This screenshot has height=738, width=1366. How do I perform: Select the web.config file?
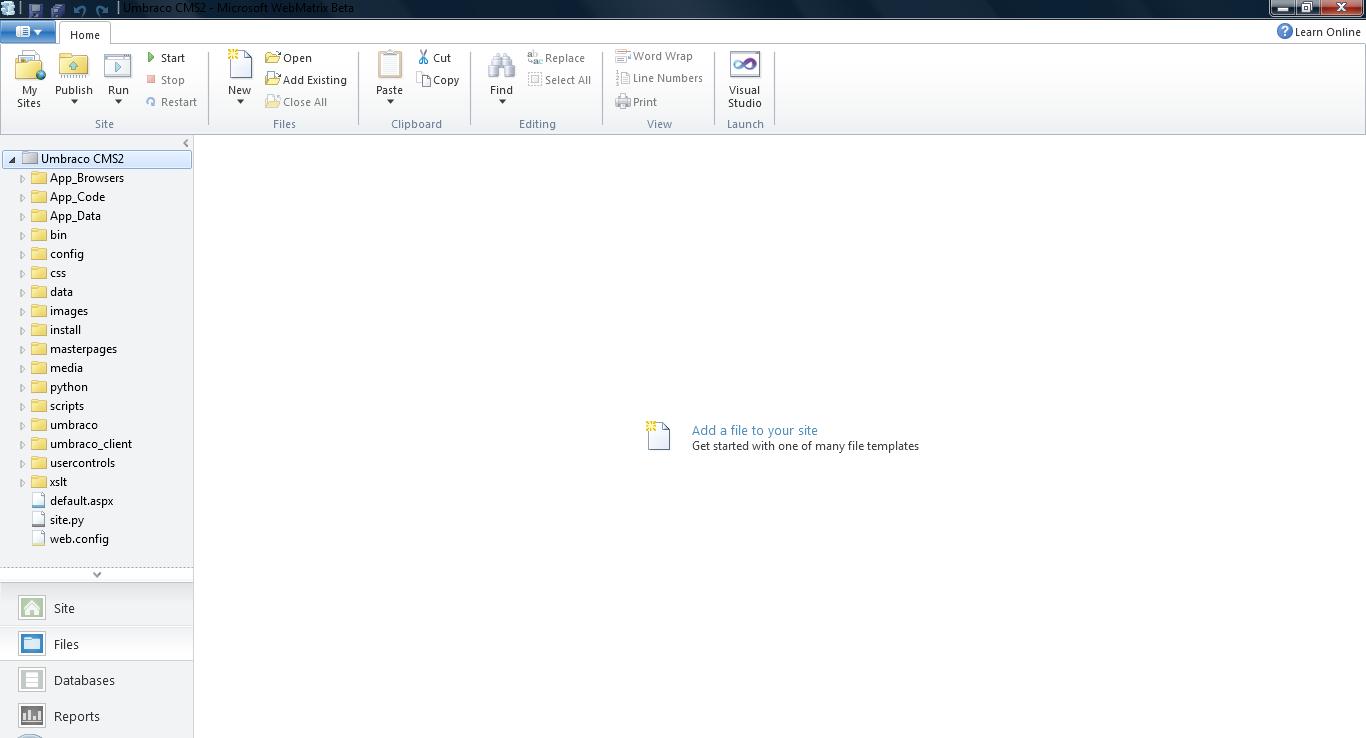tap(79, 539)
